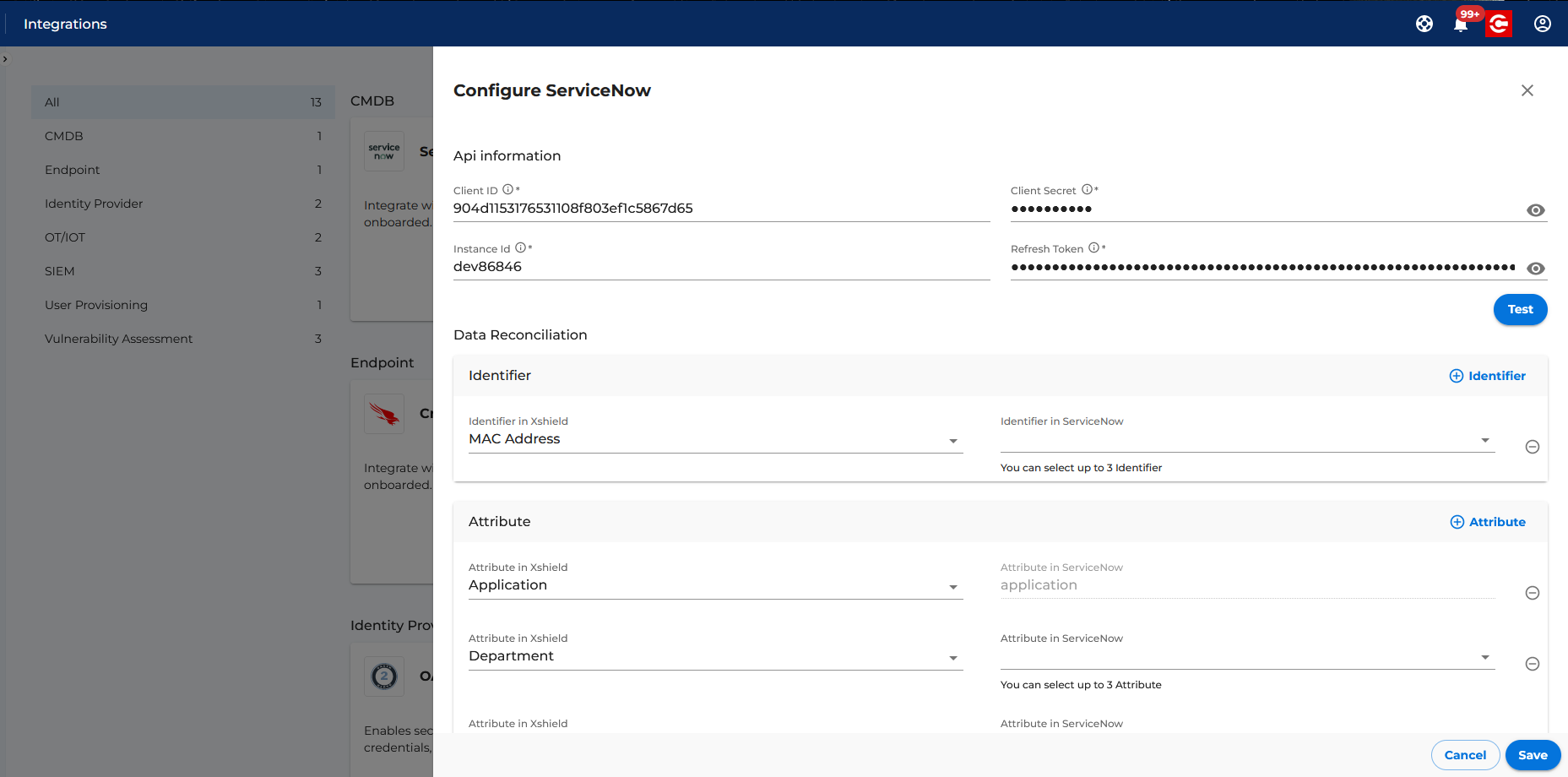Click the red ColorTokens logo in the header
The height and width of the screenshot is (777, 1568).
click(1500, 24)
